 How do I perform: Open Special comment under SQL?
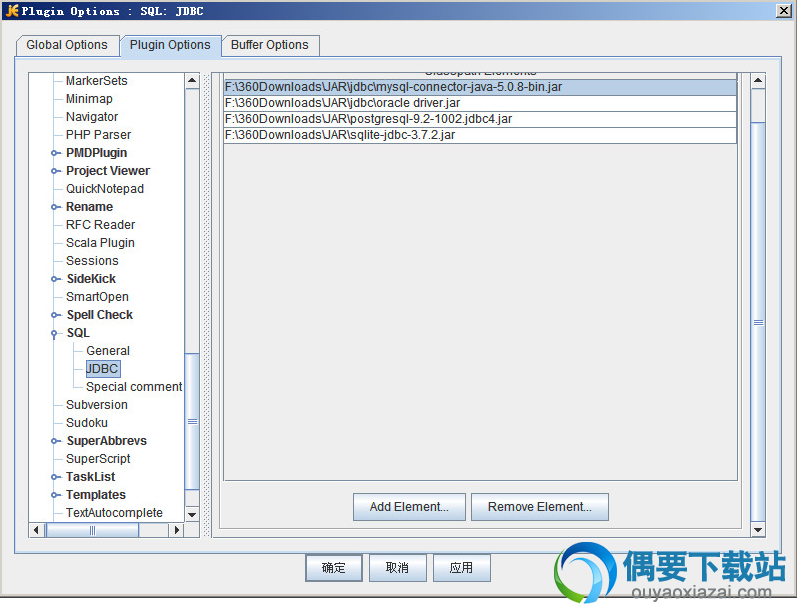coord(134,387)
